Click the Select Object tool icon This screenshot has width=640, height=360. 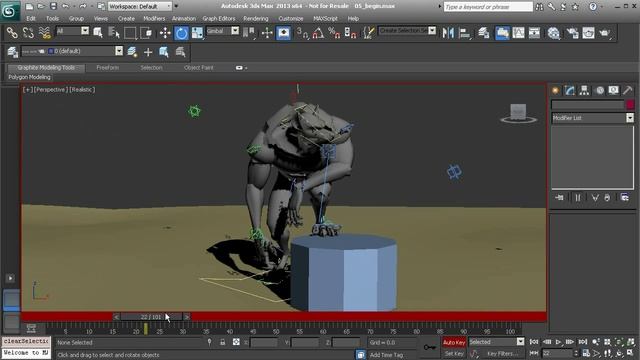coord(98,33)
